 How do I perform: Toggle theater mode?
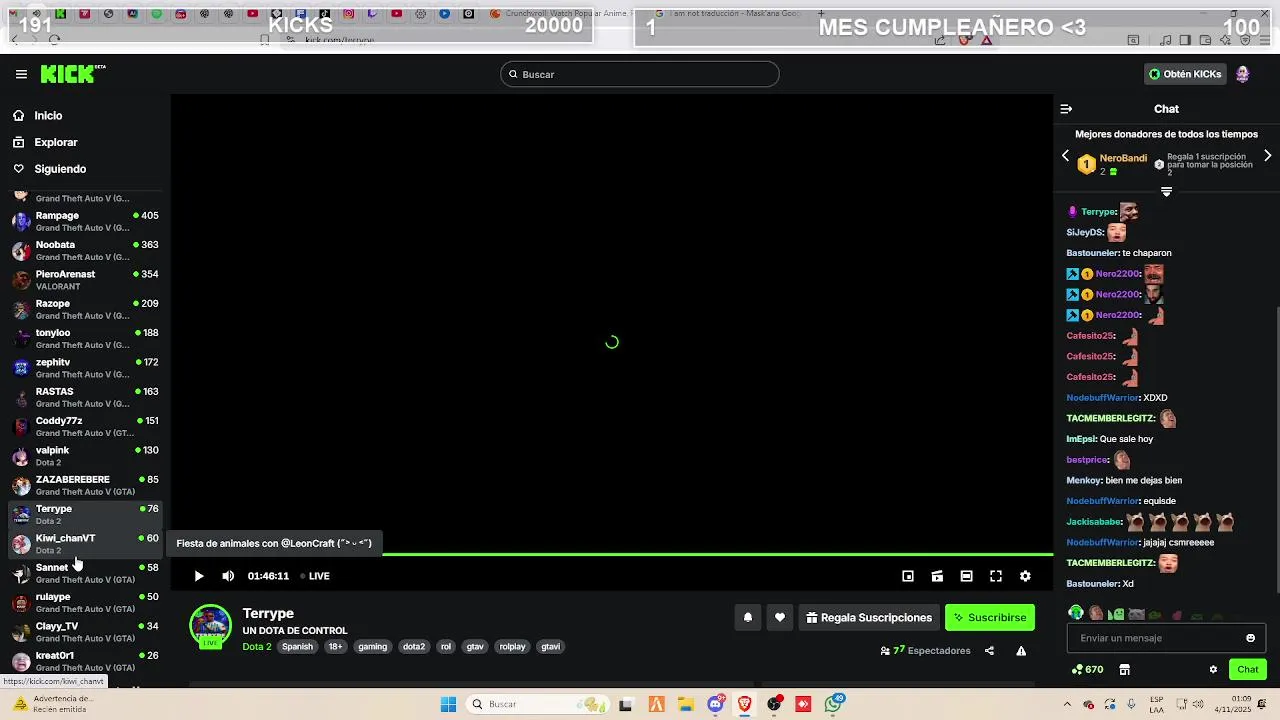966,576
